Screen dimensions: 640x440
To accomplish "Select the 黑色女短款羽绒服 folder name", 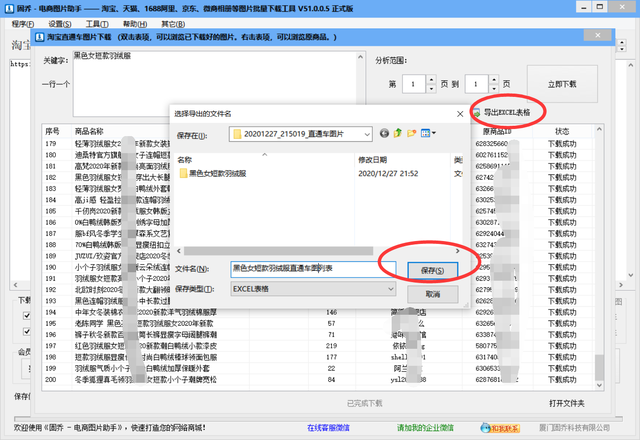I will pyautogui.click(x=218, y=173).
